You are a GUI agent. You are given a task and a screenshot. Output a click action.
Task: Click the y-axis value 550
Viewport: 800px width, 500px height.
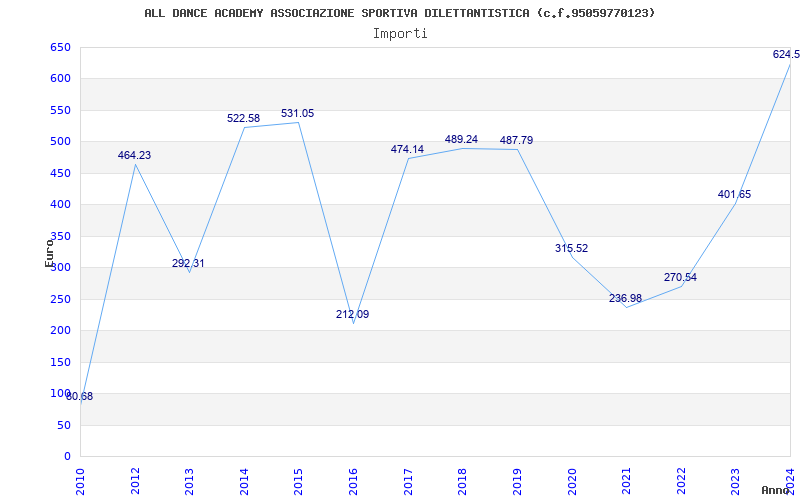[60, 111]
